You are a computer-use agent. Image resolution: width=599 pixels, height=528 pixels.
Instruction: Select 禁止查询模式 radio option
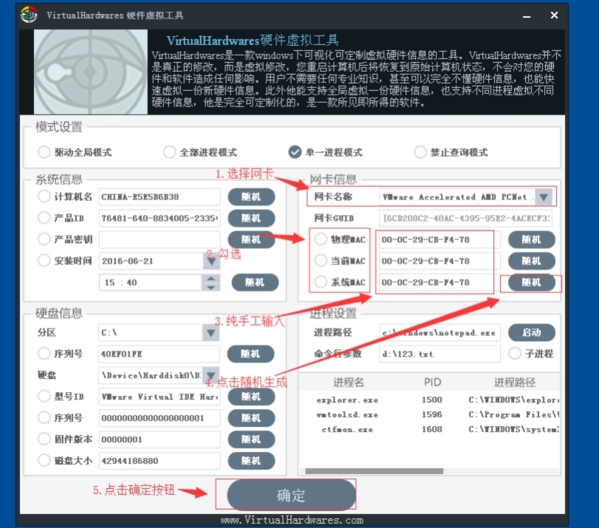point(420,152)
